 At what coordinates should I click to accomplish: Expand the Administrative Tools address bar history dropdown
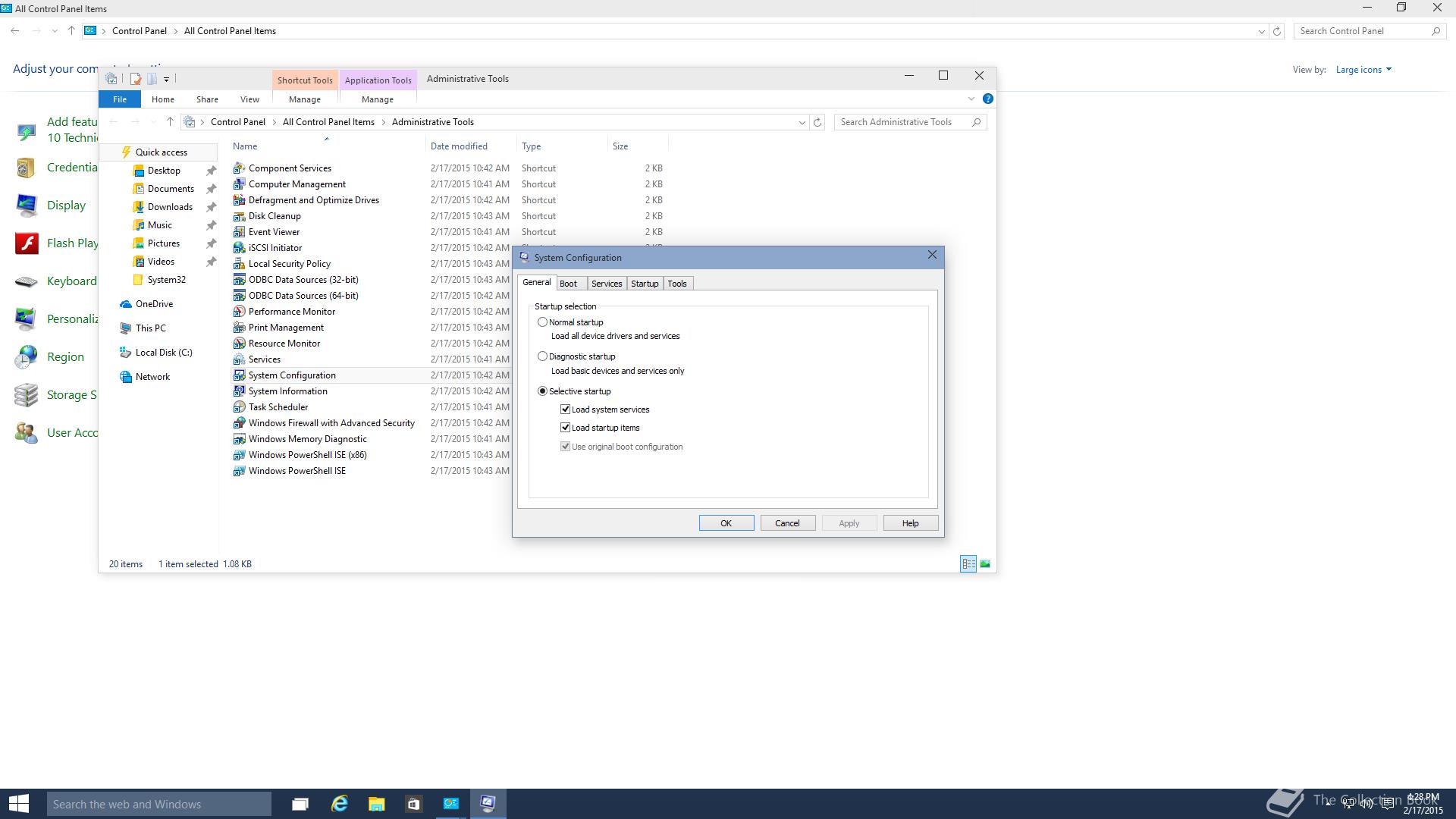click(802, 122)
